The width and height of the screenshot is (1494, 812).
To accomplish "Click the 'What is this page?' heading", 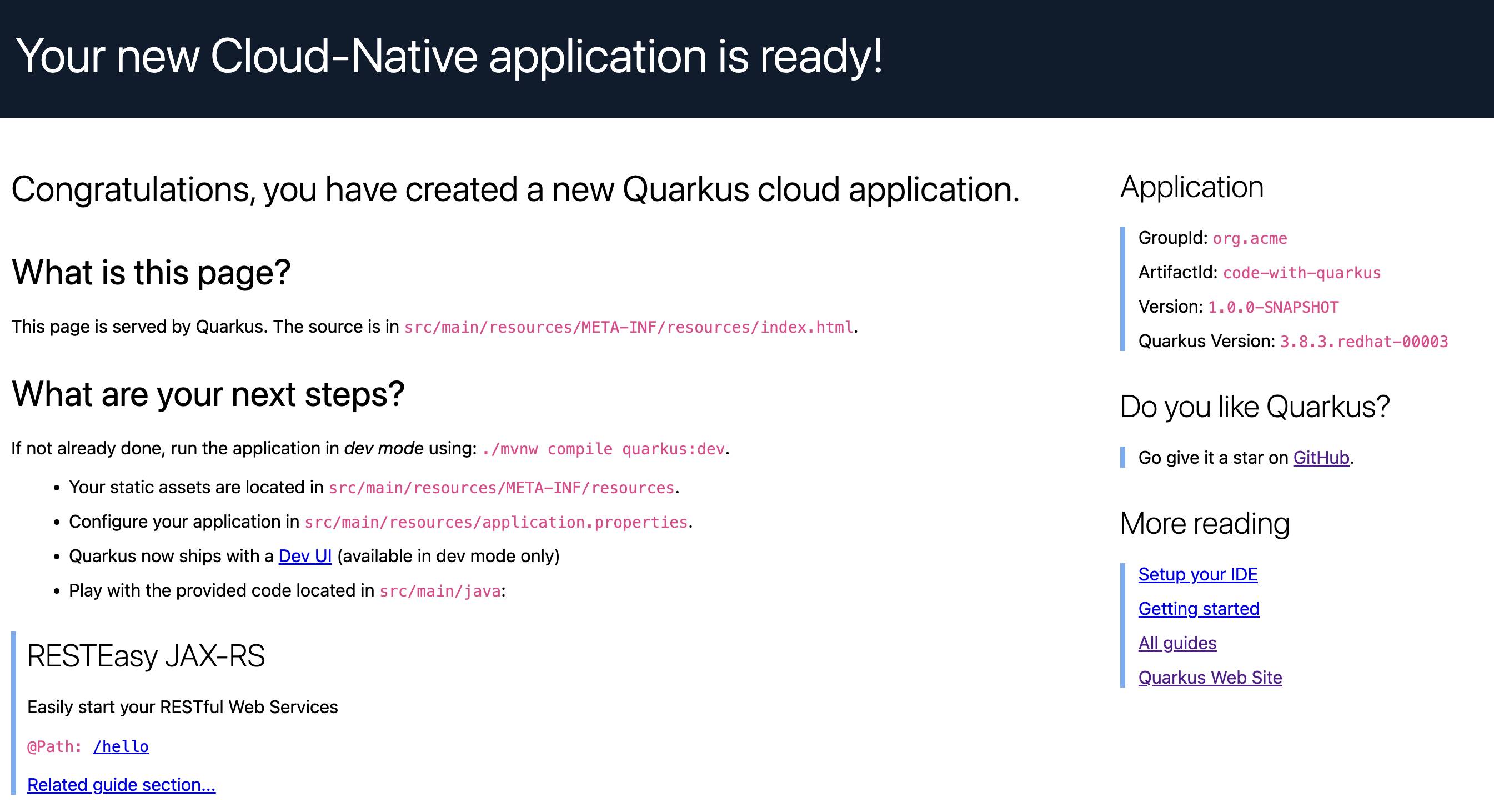I will coord(151,272).
